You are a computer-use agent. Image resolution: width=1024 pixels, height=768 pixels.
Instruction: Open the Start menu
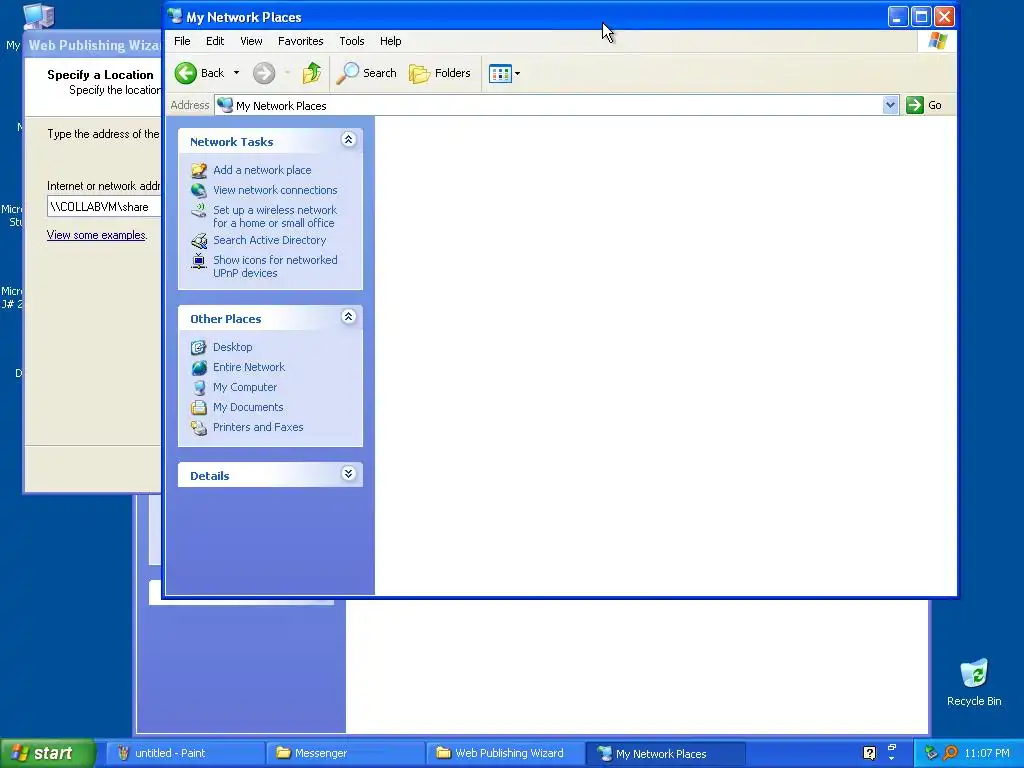point(47,753)
